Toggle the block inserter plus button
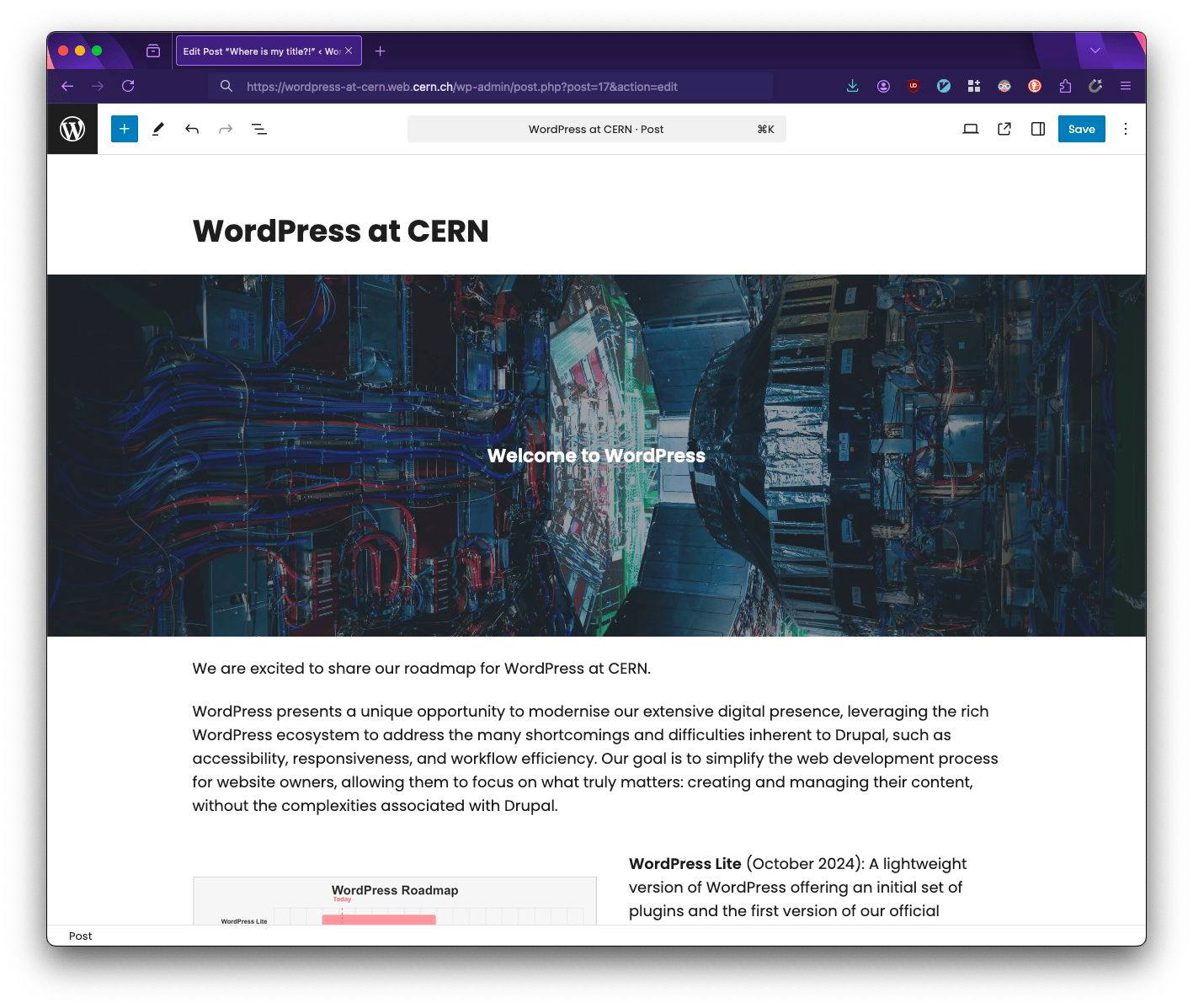 (x=125, y=129)
